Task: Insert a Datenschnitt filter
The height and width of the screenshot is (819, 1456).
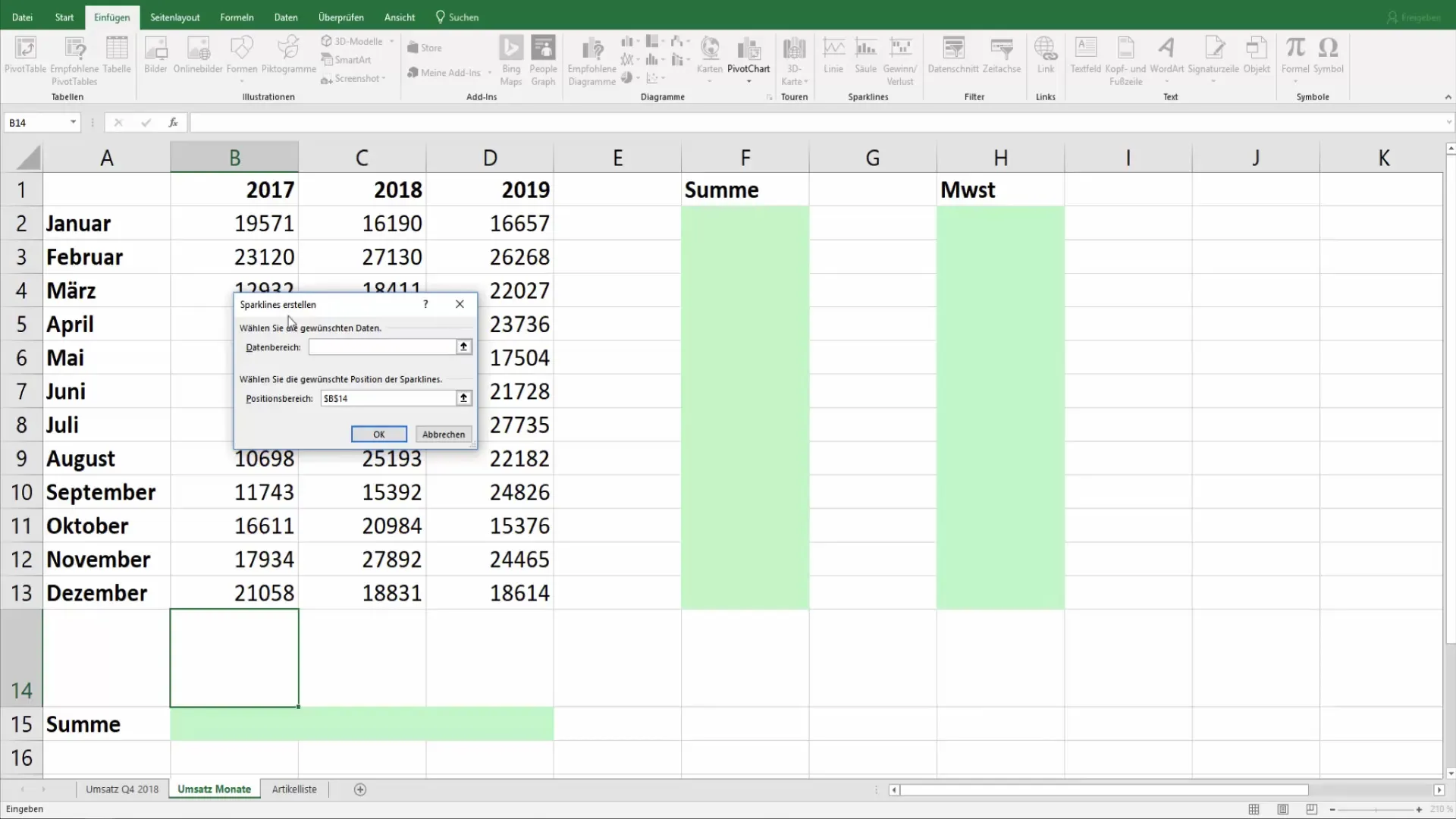Action: [x=953, y=55]
